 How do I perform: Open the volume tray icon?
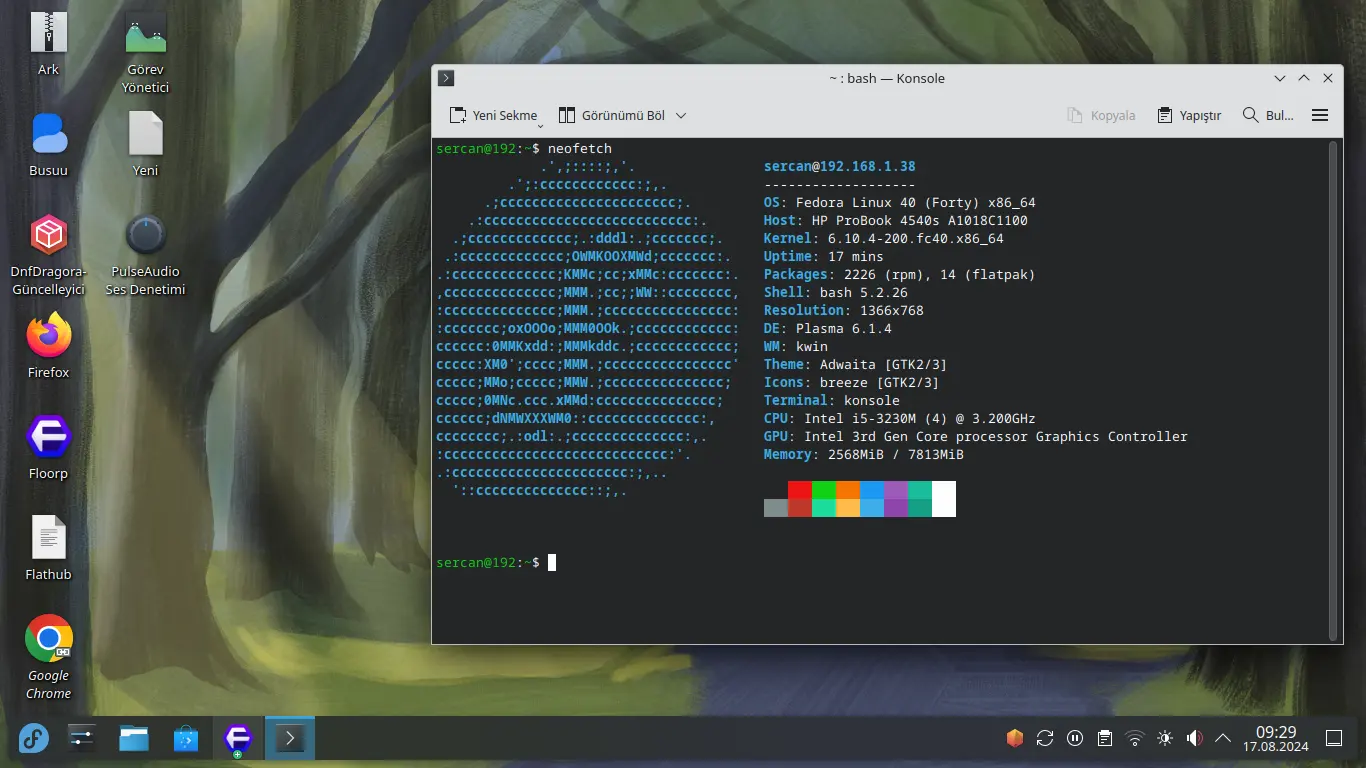(1194, 739)
